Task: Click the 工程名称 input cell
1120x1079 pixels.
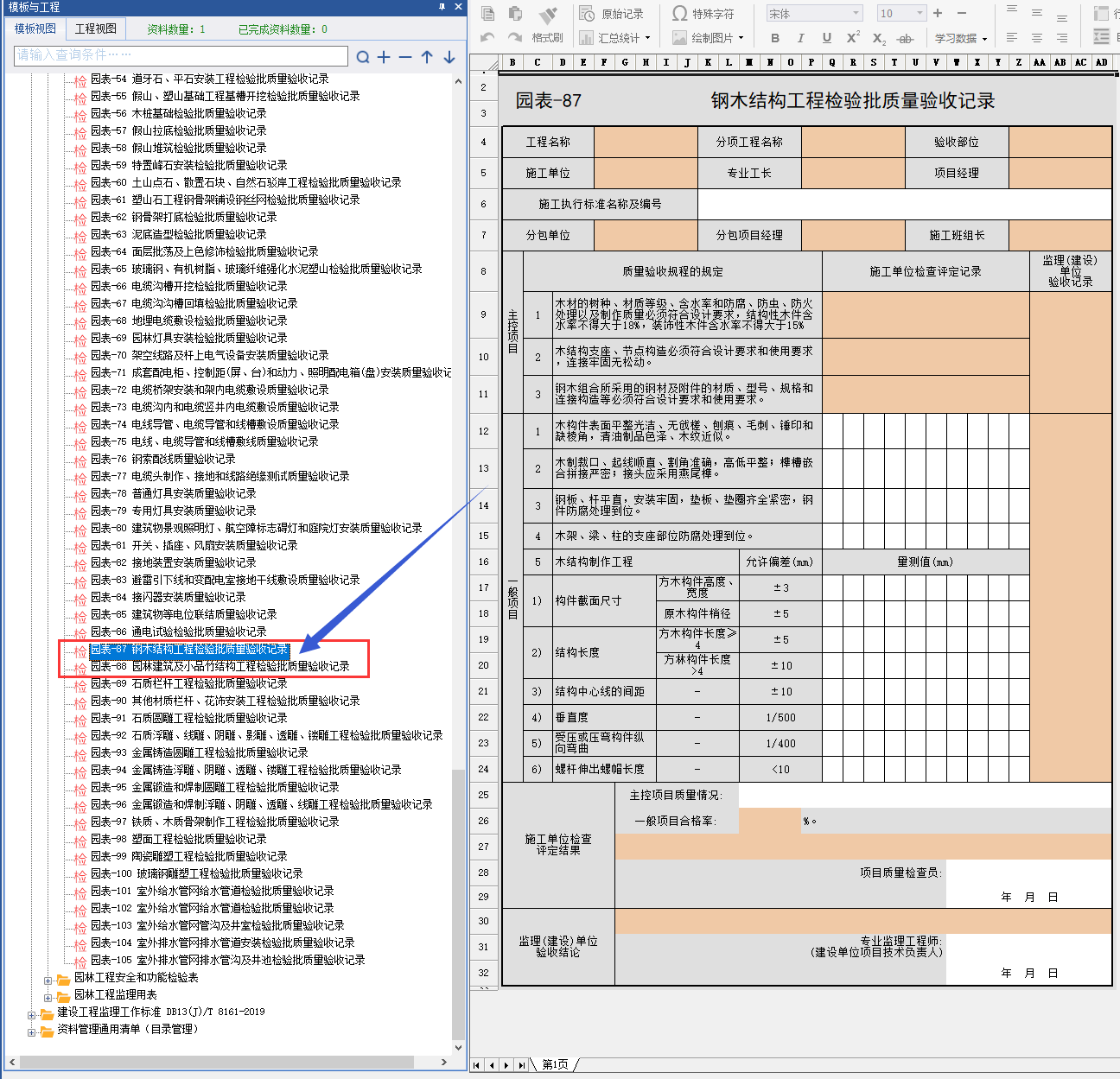Action: (646, 142)
